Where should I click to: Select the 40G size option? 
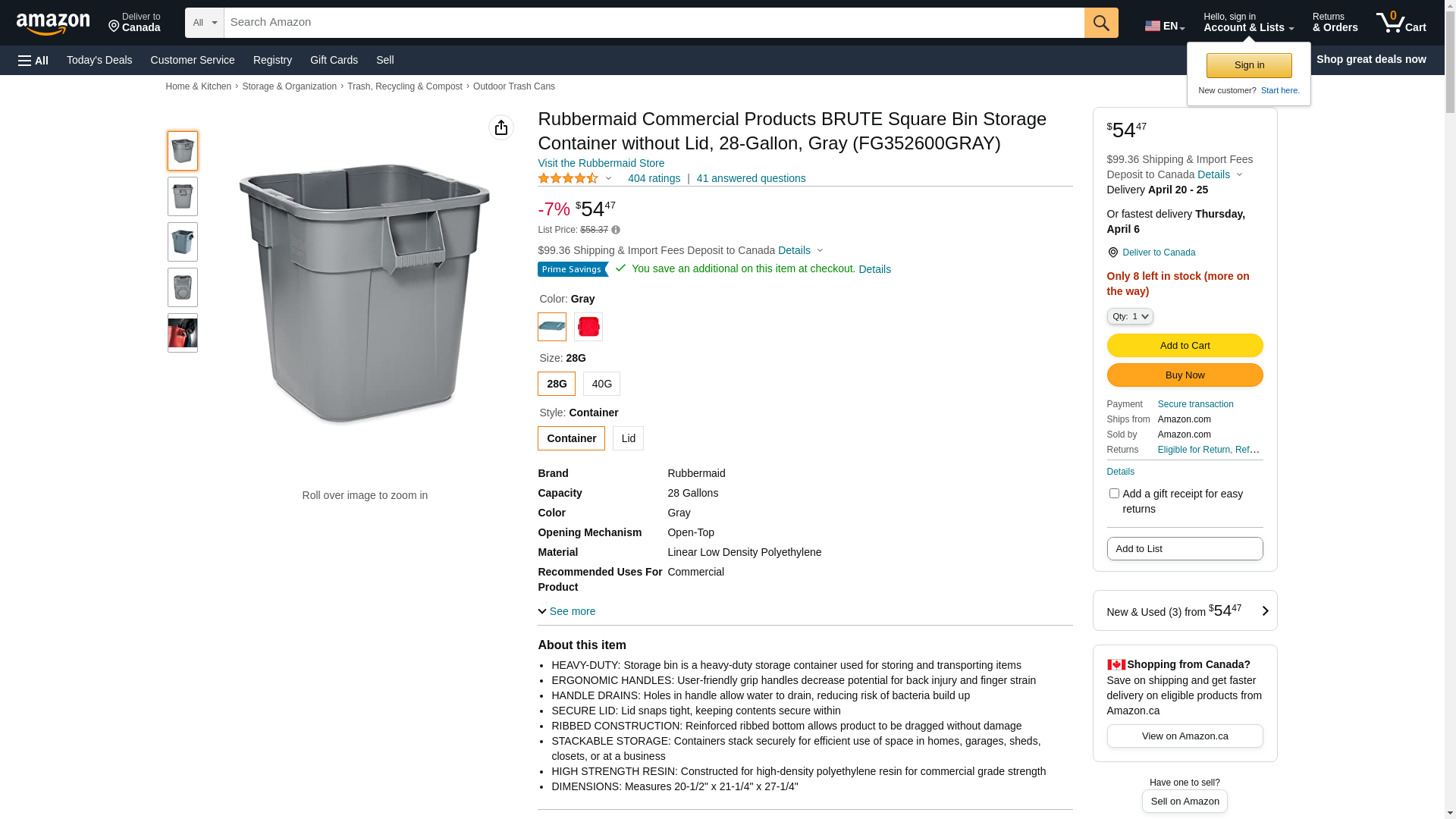click(x=601, y=384)
